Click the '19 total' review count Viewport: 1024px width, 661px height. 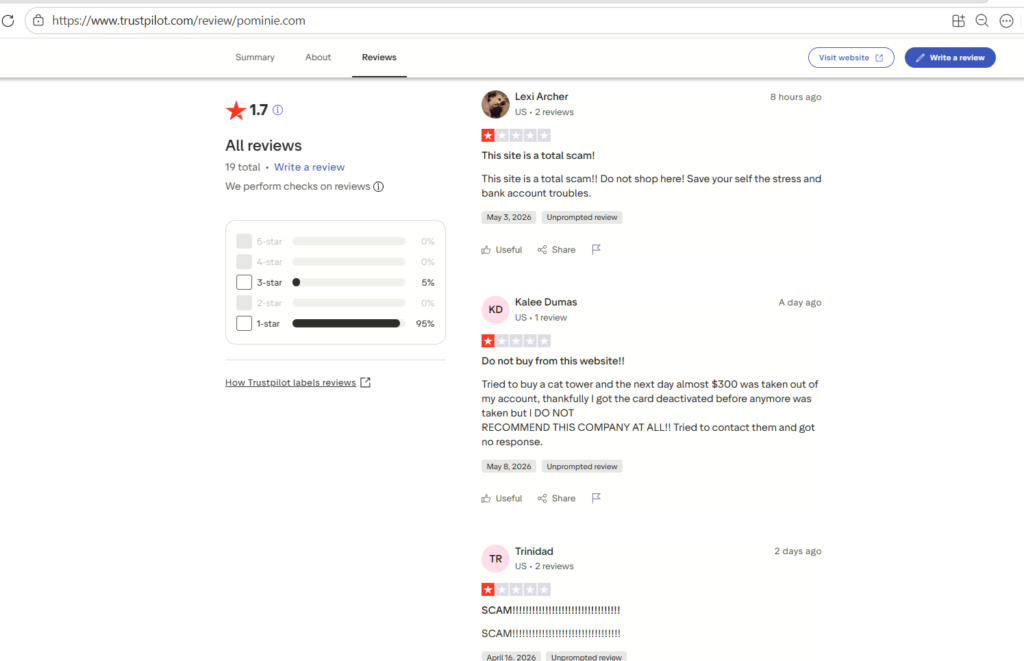pyautogui.click(x=243, y=167)
